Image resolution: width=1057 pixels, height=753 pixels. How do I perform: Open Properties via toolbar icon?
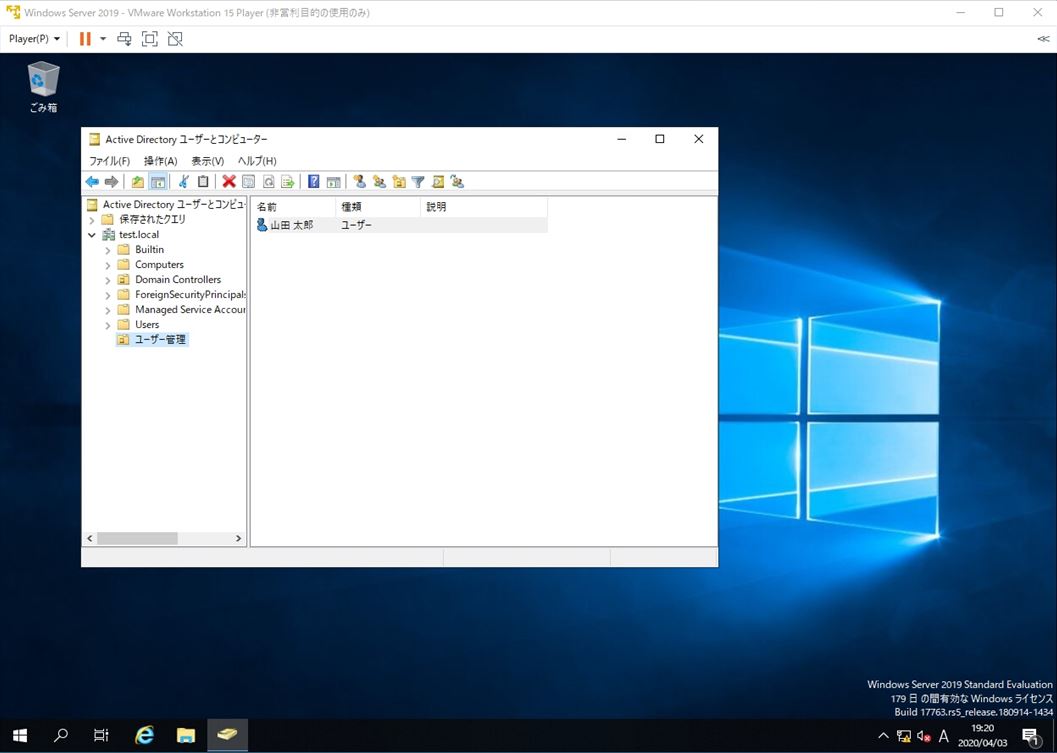249,181
